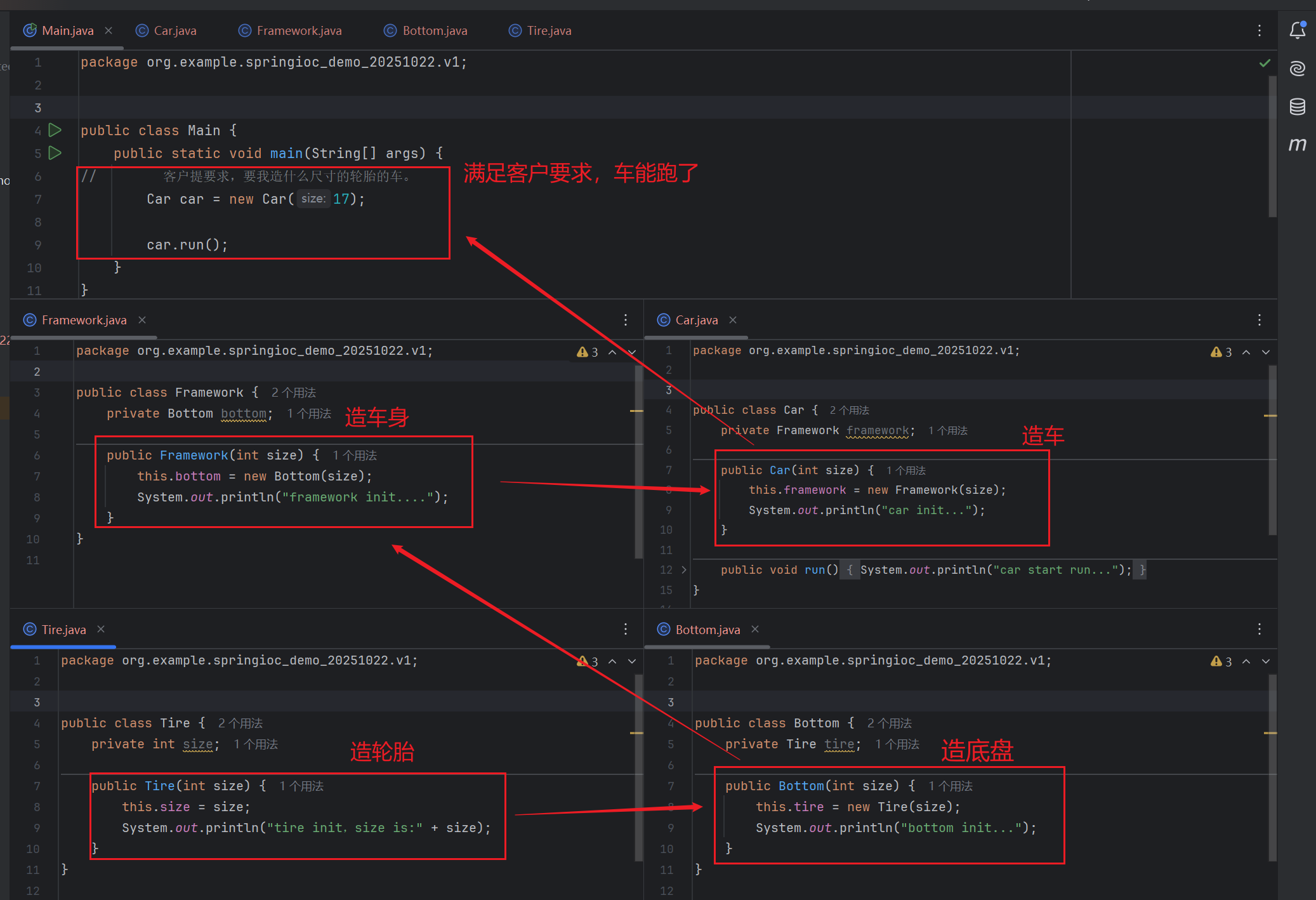Screen dimensions: 1316x900
Task: Click warning indicator in Framework.java editor
Action: [587, 352]
